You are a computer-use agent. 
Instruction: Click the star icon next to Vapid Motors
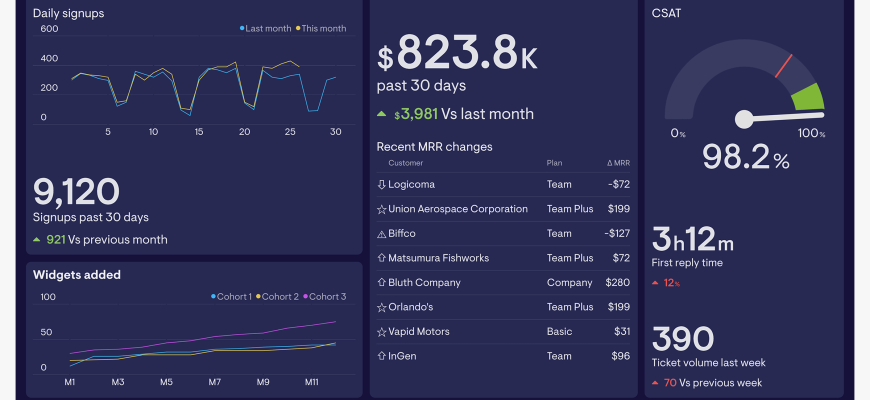click(x=381, y=332)
